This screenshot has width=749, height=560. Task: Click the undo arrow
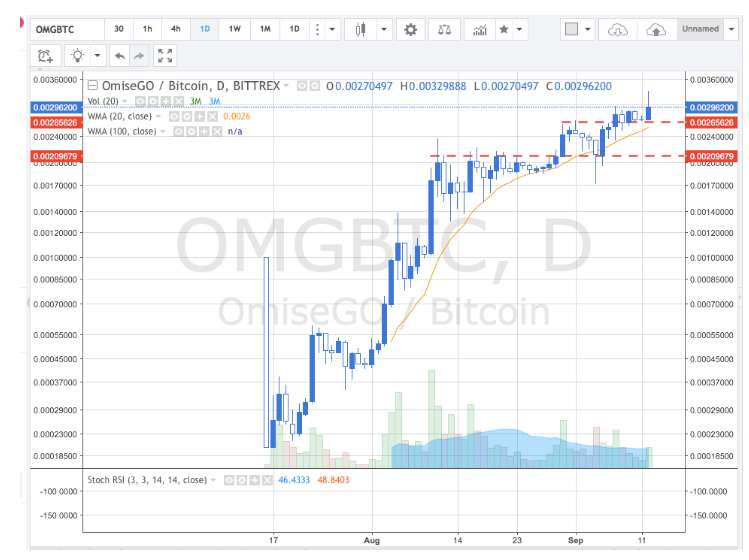(x=119, y=56)
